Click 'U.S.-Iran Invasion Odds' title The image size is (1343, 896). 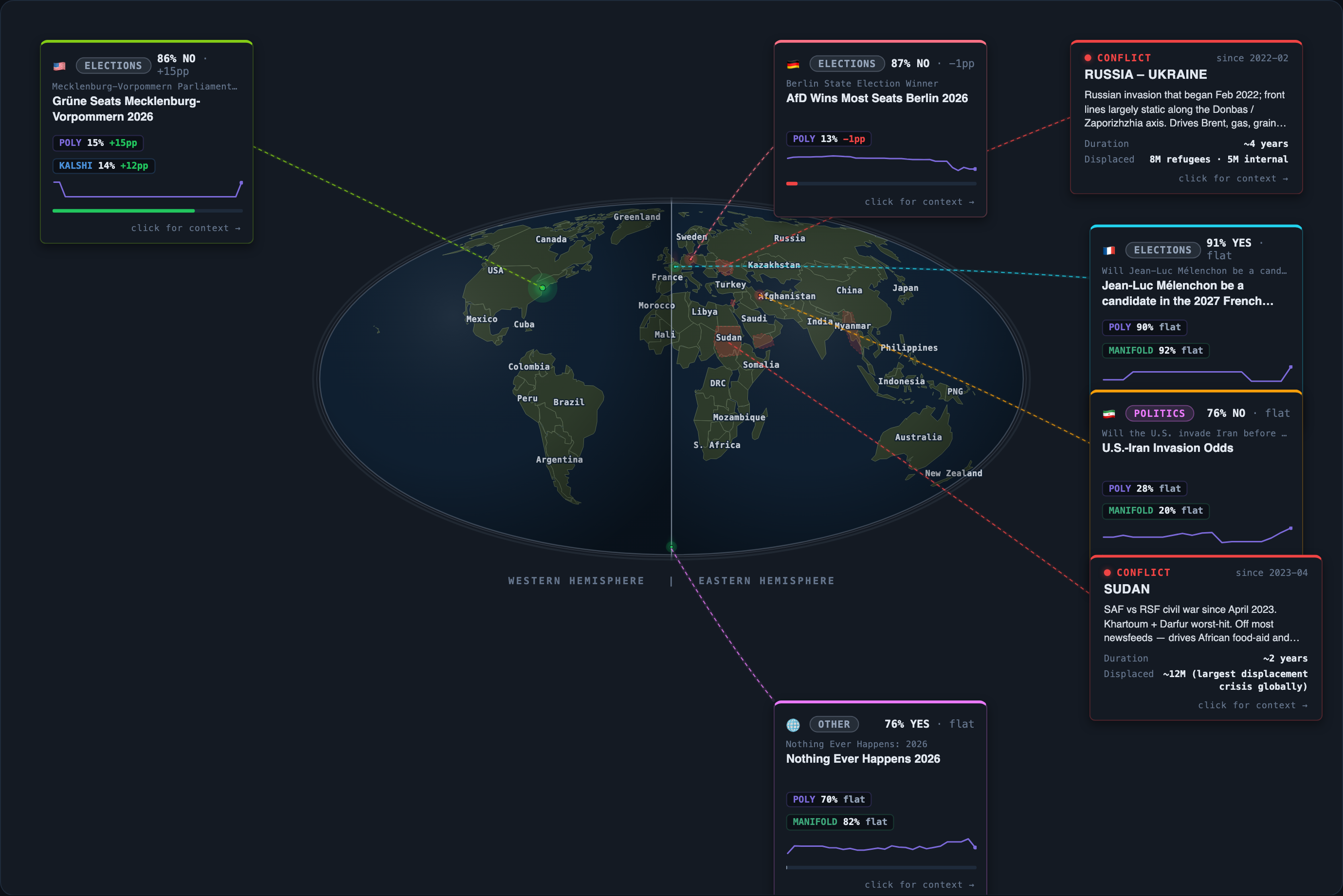tap(1167, 448)
